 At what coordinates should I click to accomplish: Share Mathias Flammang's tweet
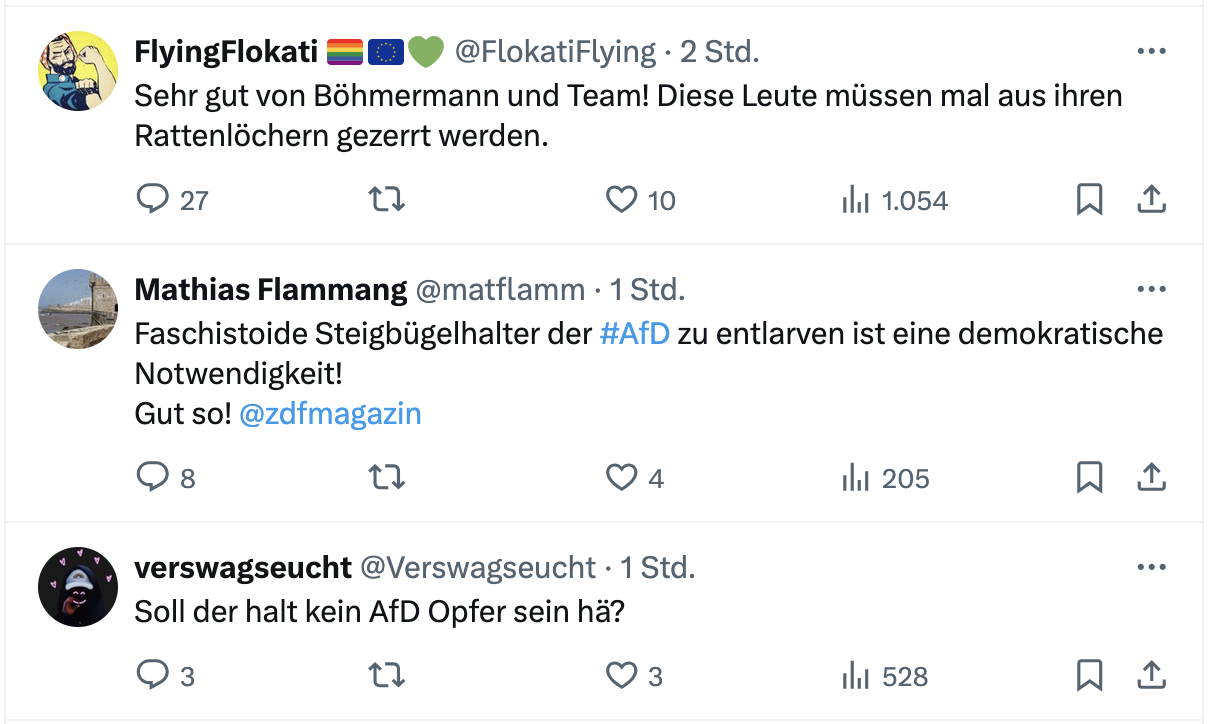(1152, 478)
